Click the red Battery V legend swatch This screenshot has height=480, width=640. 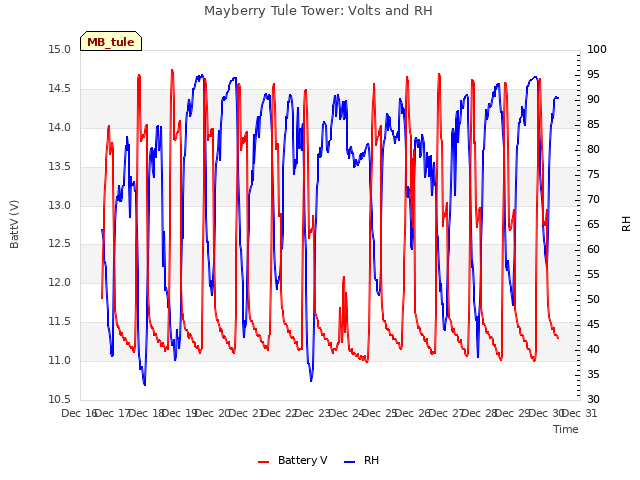tap(264, 462)
